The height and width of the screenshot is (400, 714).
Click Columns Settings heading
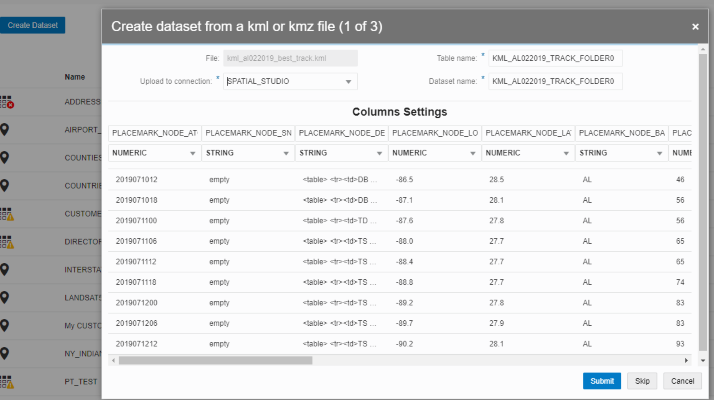coord(399,112)
